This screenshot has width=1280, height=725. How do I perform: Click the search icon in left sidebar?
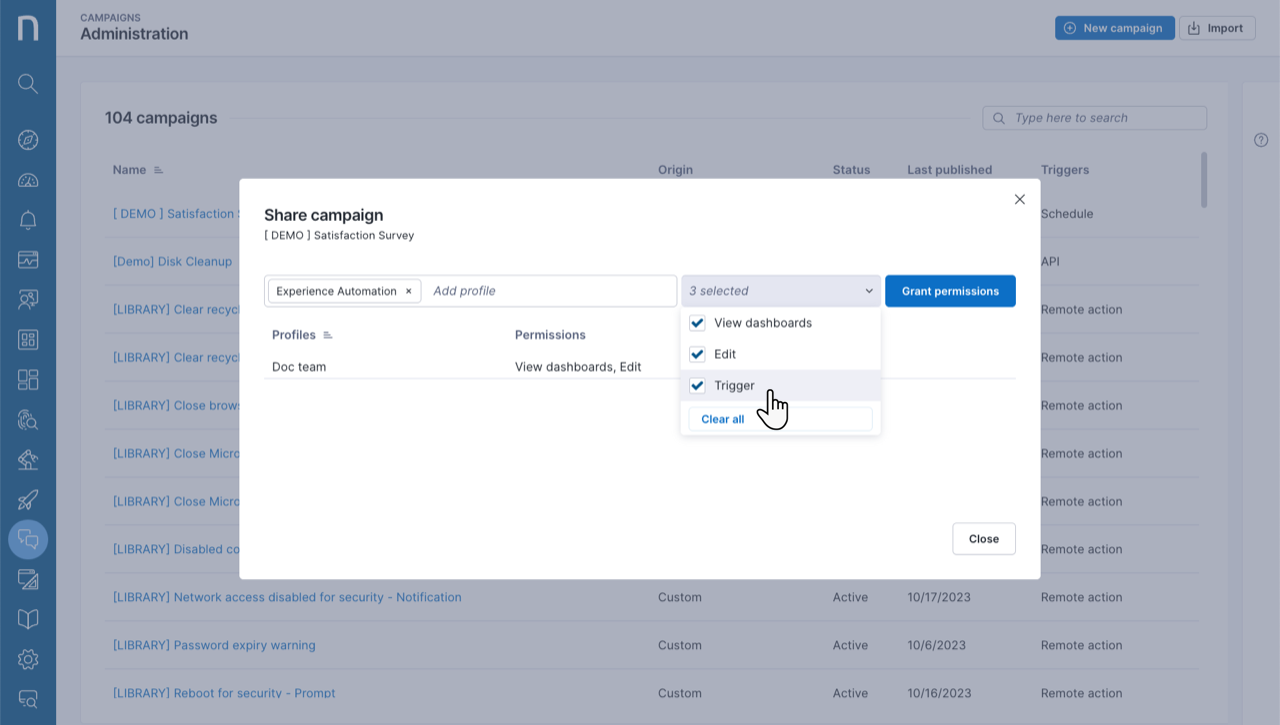pyautogui.click(x=28, y=84)
